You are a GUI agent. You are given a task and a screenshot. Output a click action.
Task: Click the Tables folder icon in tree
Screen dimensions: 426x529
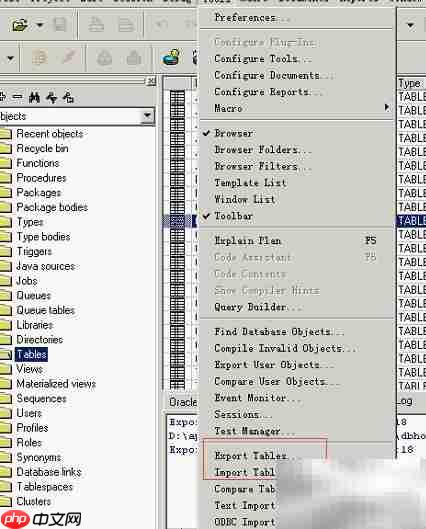point(5,355)
